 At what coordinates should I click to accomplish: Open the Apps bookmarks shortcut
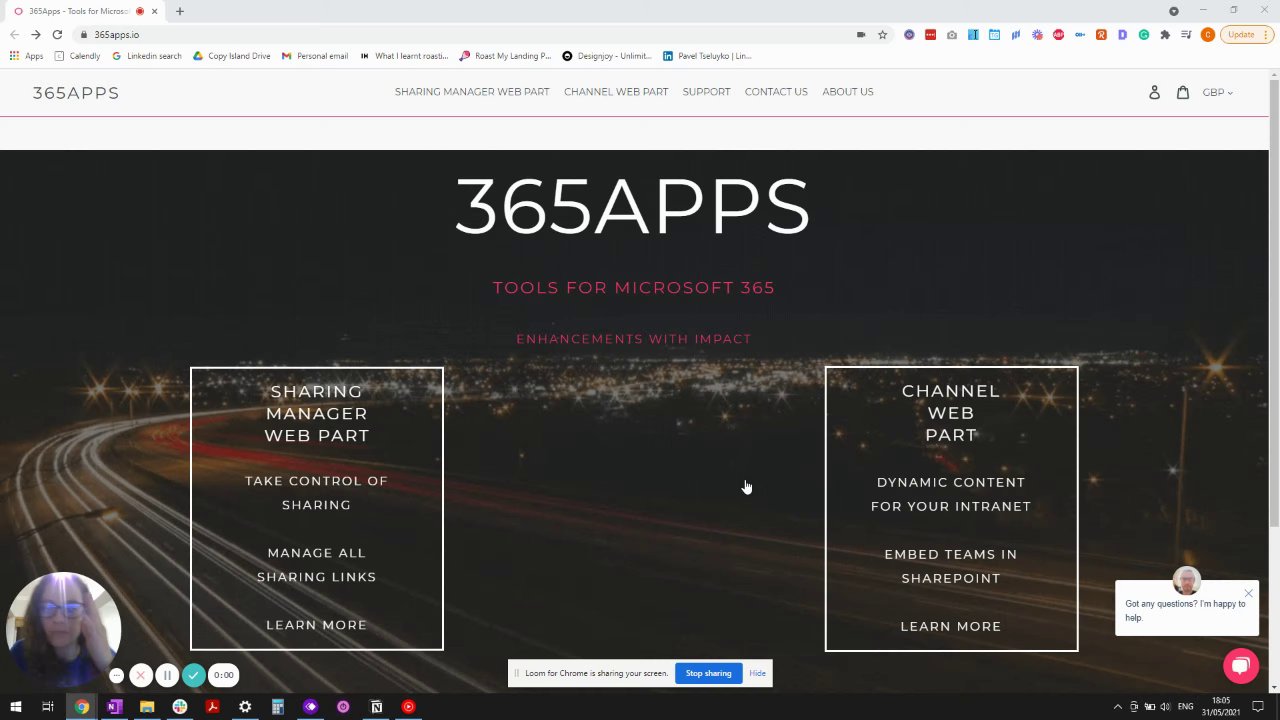(x=26, y=56)
